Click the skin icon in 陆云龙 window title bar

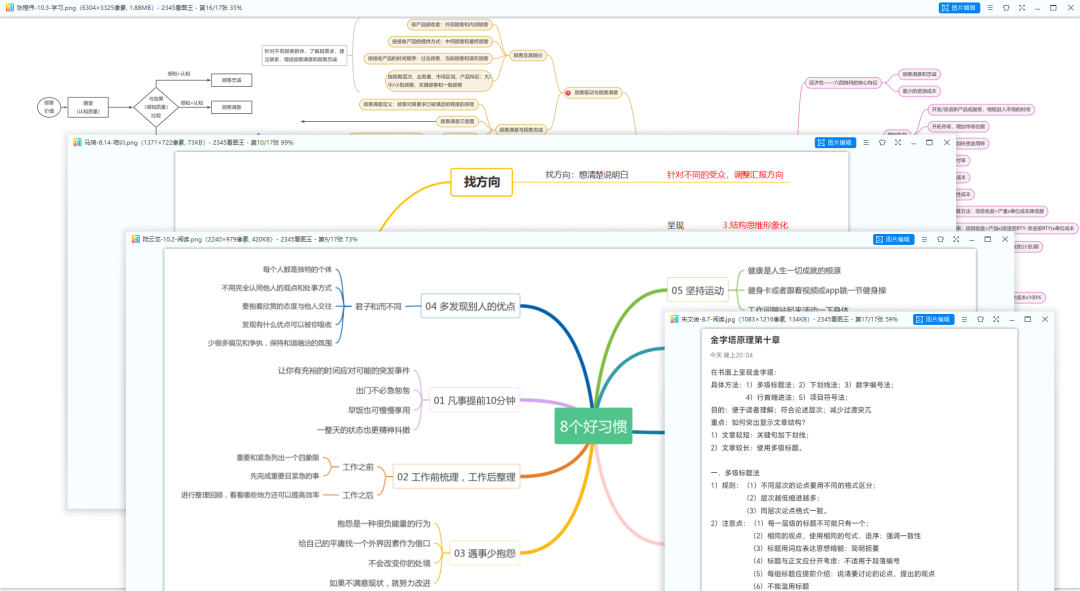click(x=940, y=240)
